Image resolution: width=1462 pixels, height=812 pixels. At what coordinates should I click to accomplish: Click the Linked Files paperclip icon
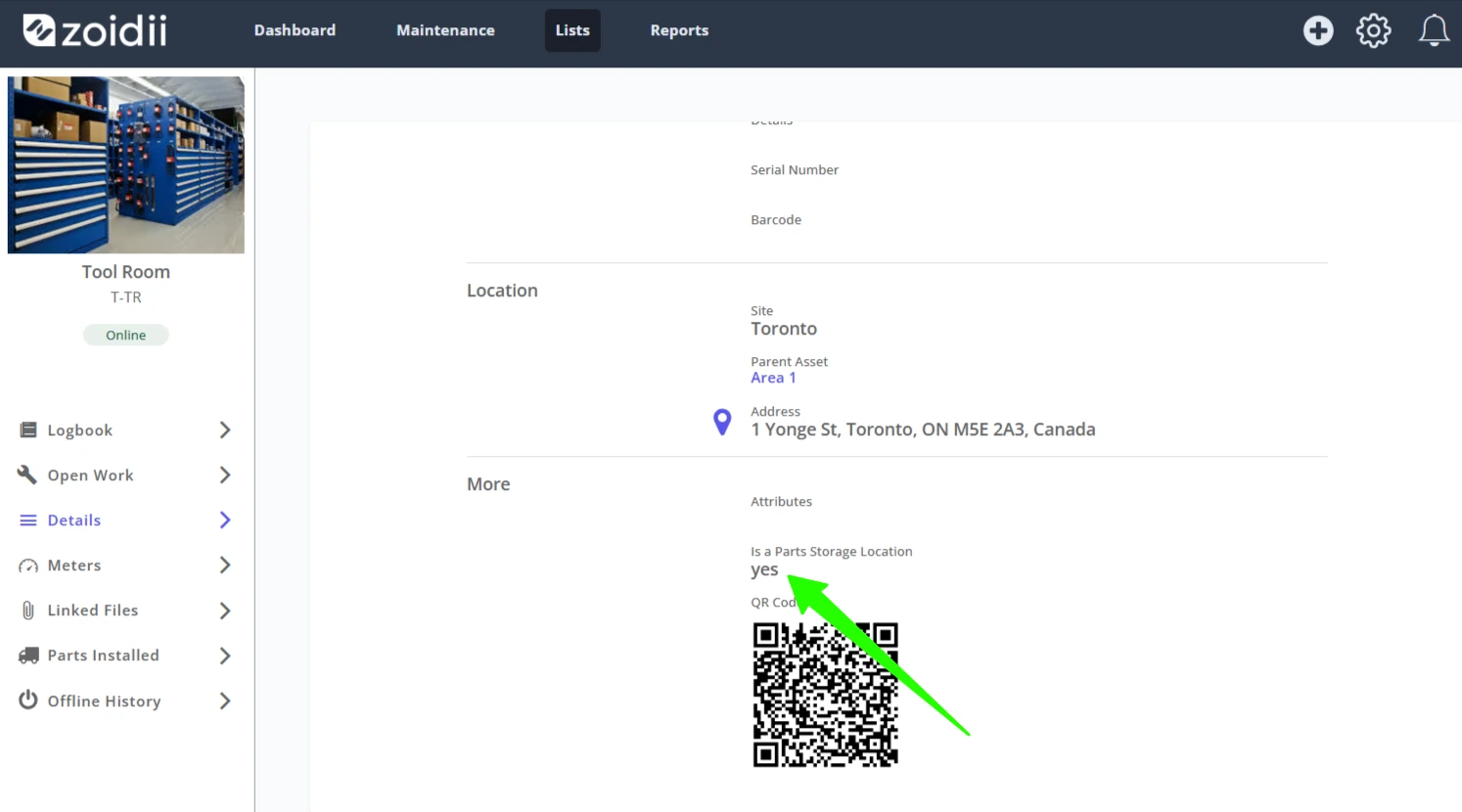tap(28, 610)
